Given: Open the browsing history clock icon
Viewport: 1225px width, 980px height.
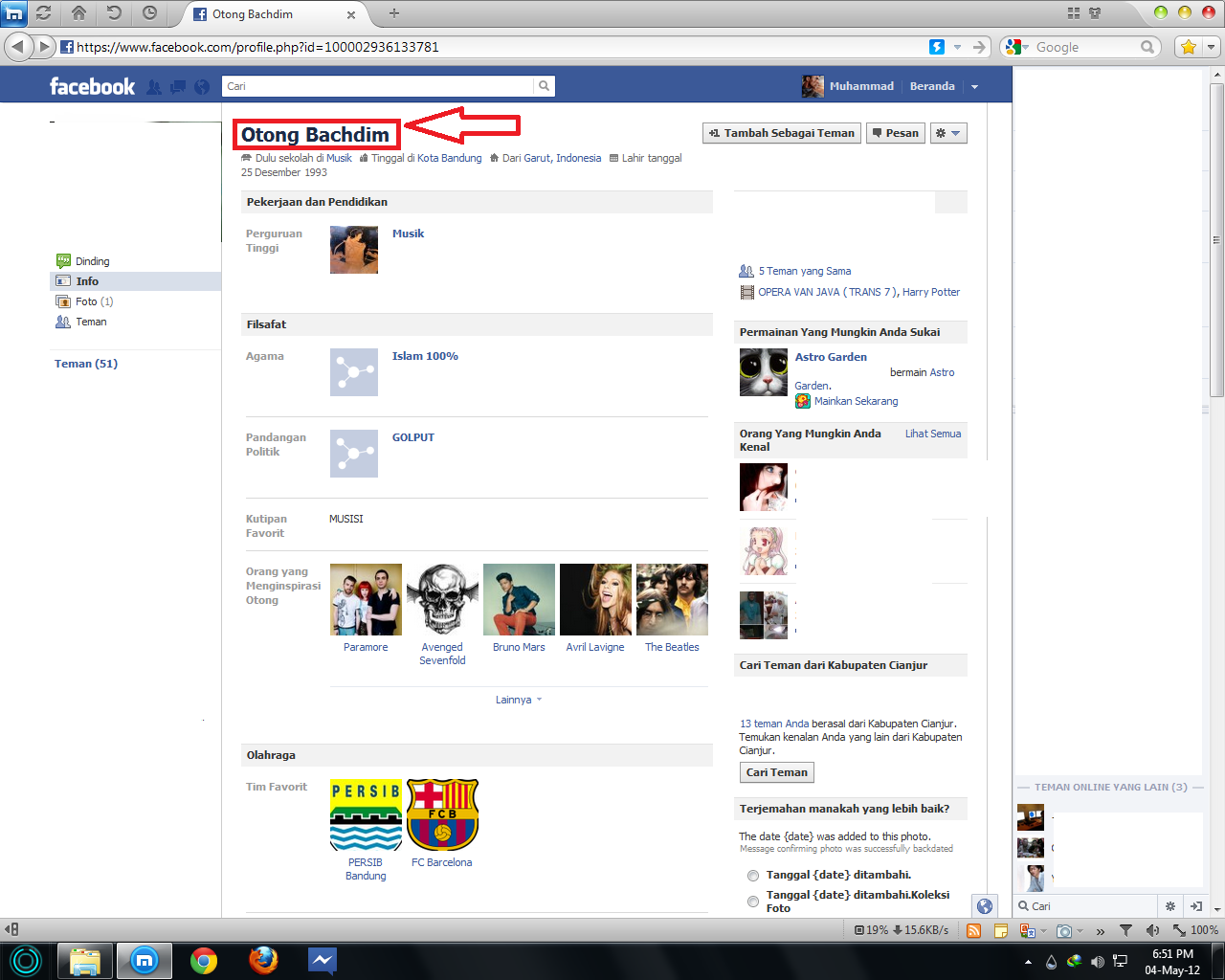Looking at the screenshot, I should (x=149, y=13).
